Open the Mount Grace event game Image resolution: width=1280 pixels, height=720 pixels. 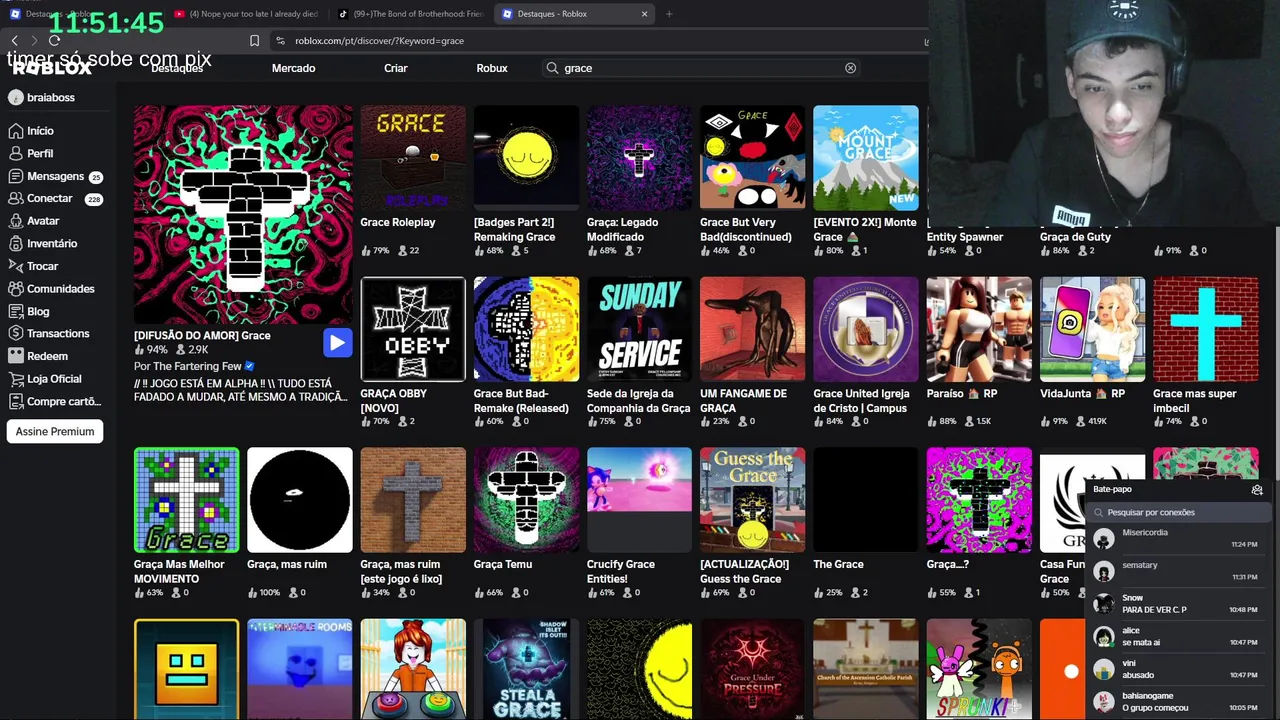point(866,158)
